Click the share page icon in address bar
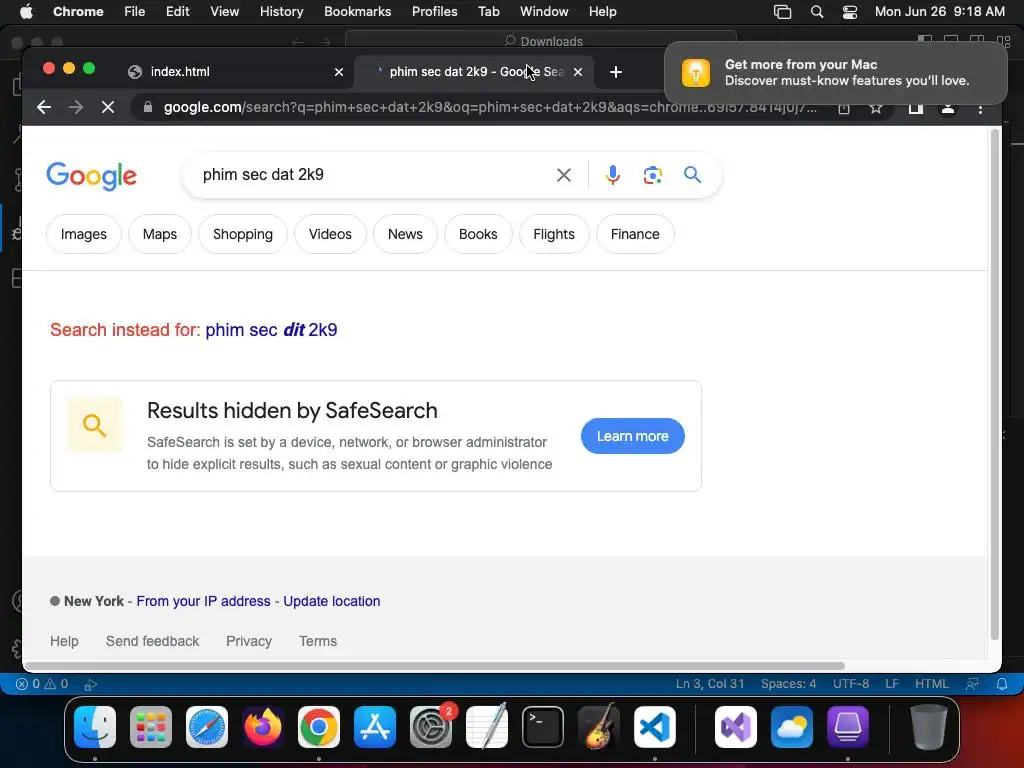 (844, 108)
